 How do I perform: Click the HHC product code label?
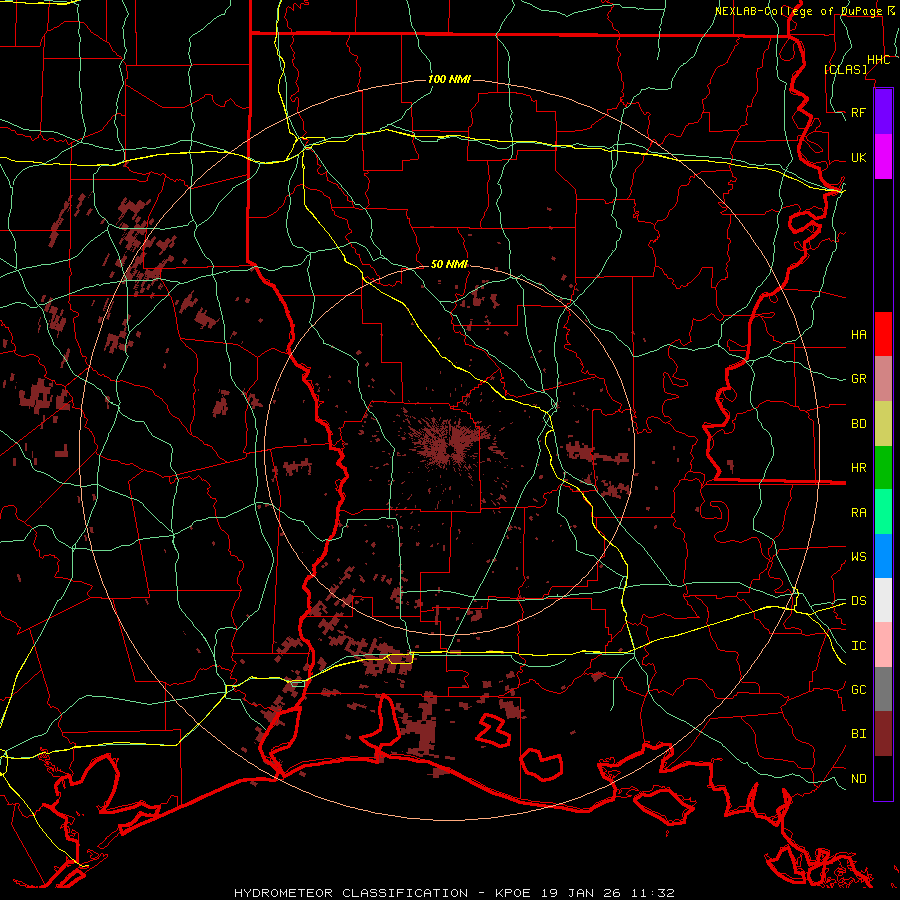point(878,60)
